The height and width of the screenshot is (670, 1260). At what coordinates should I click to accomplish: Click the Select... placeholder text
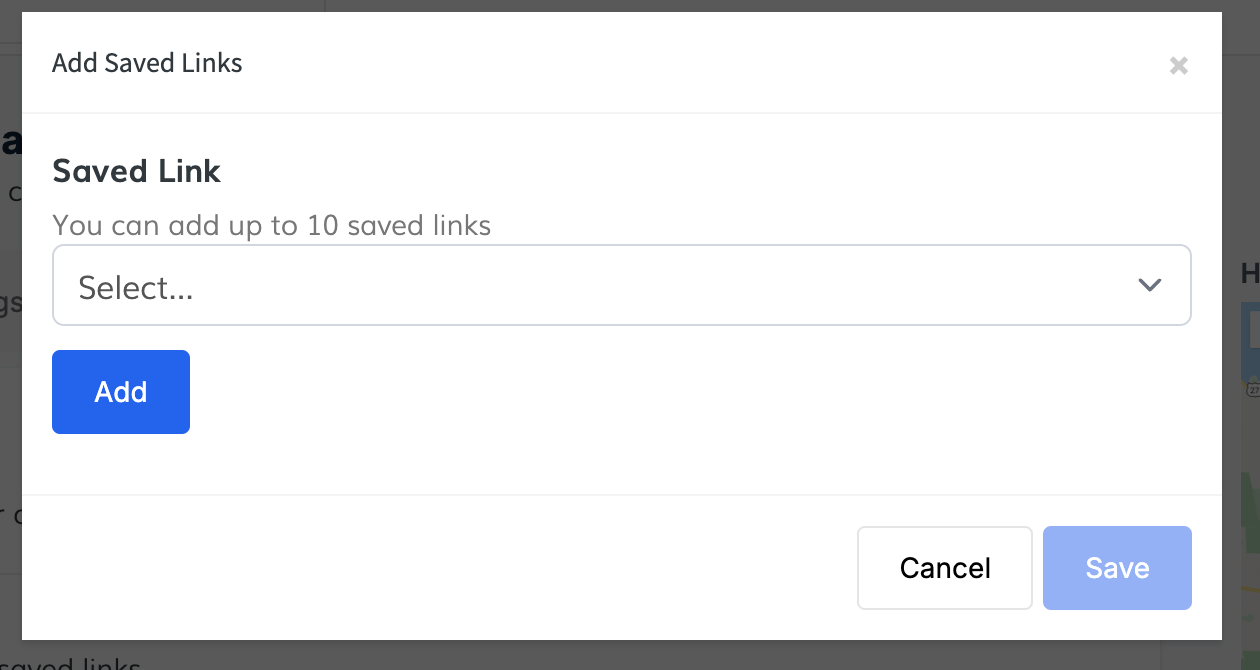coord(136,288)
